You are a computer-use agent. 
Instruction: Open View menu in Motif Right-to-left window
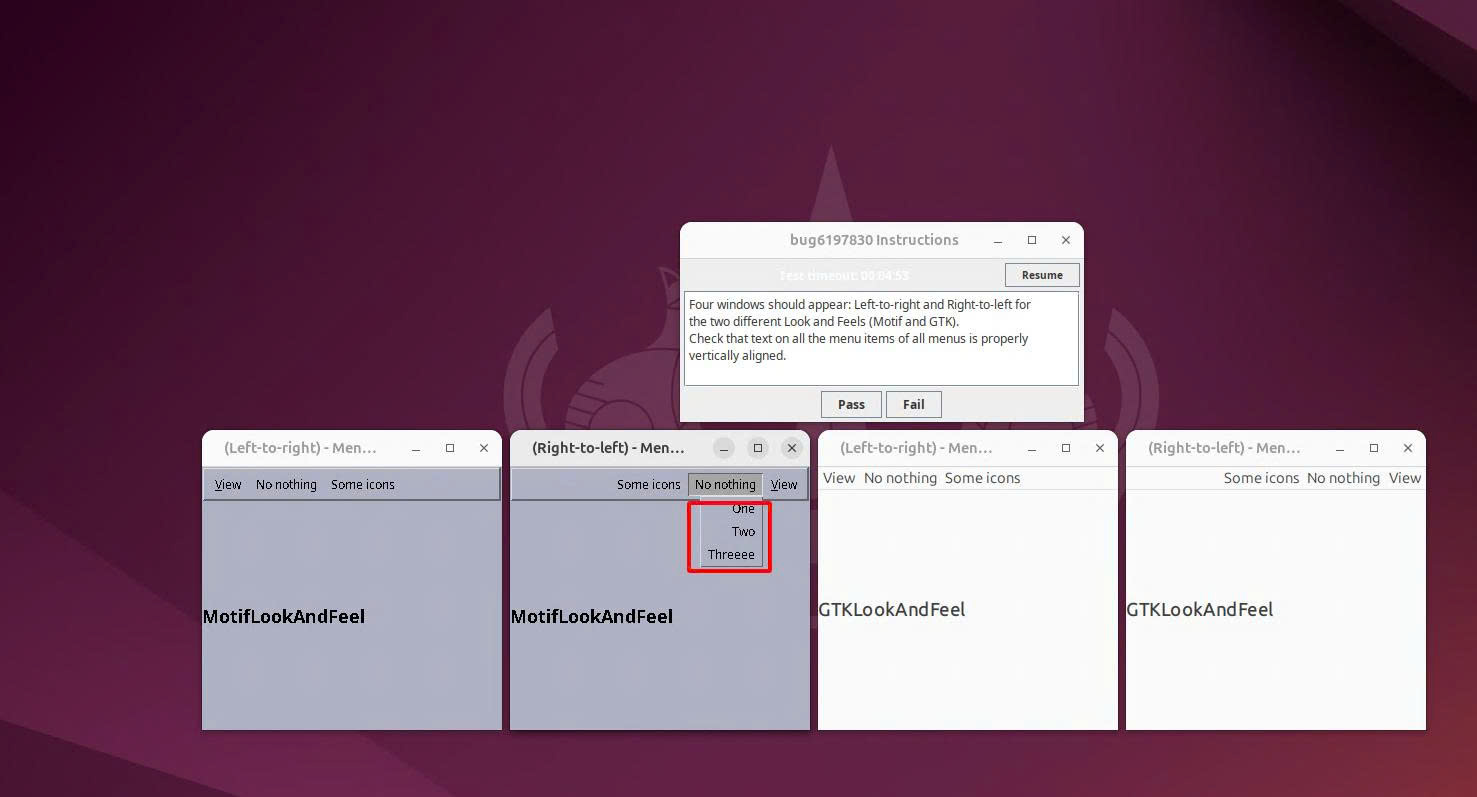tap(784, 485)
